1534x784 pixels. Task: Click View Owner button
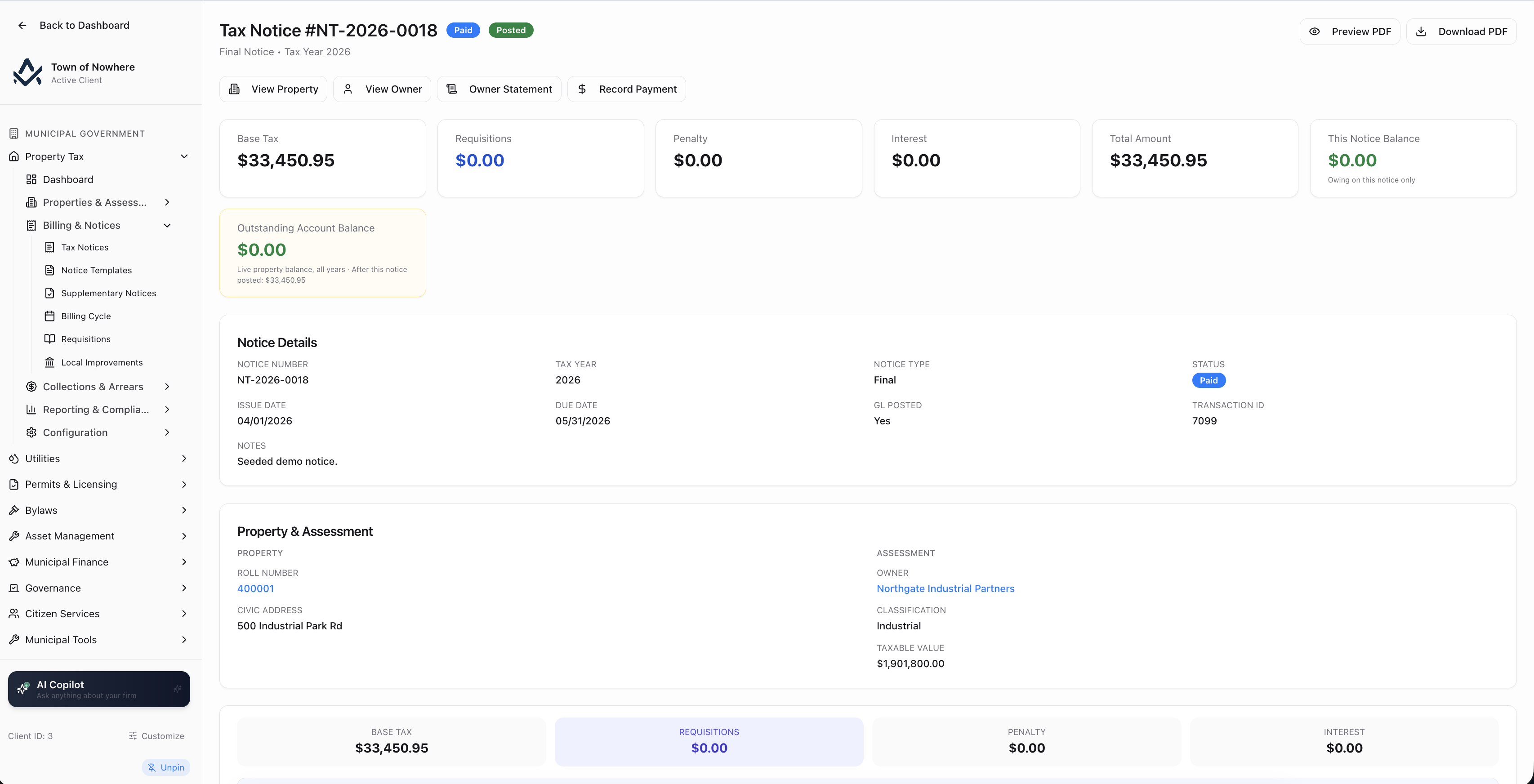[x=382, y=89]
